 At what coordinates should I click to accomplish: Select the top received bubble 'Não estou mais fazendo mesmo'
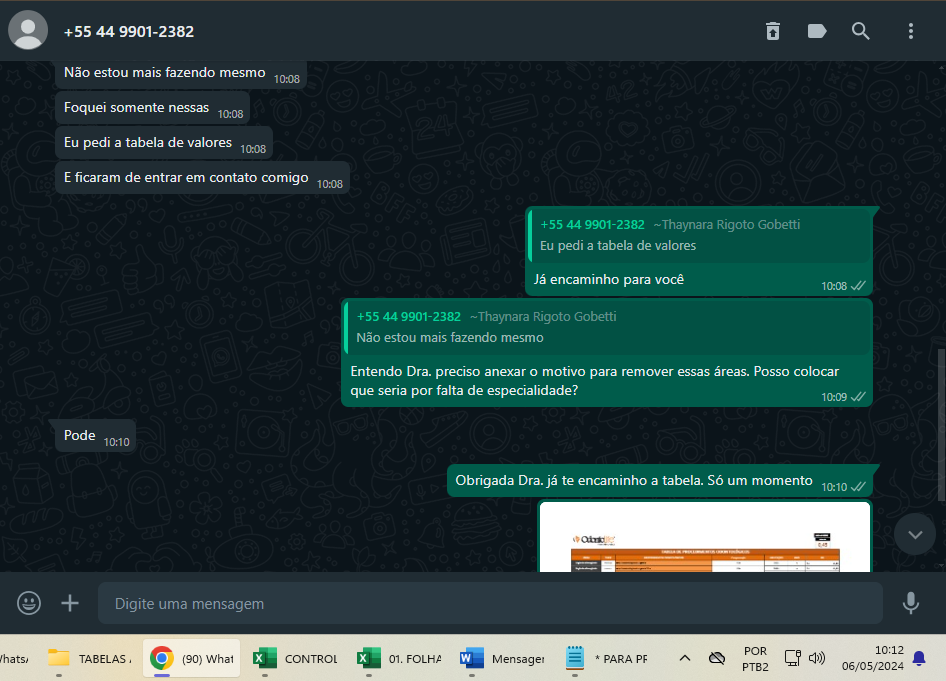(x=180, y=74)
